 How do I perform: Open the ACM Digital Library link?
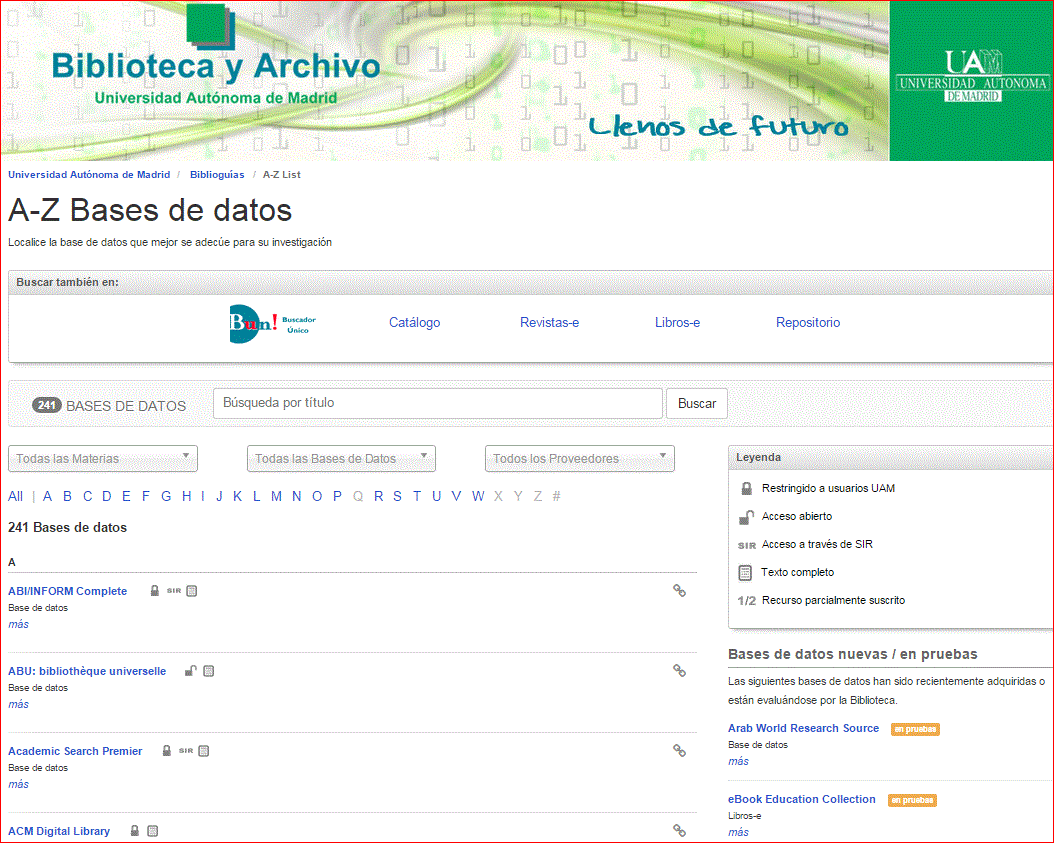pyautogui.click(x=58, y=831)
